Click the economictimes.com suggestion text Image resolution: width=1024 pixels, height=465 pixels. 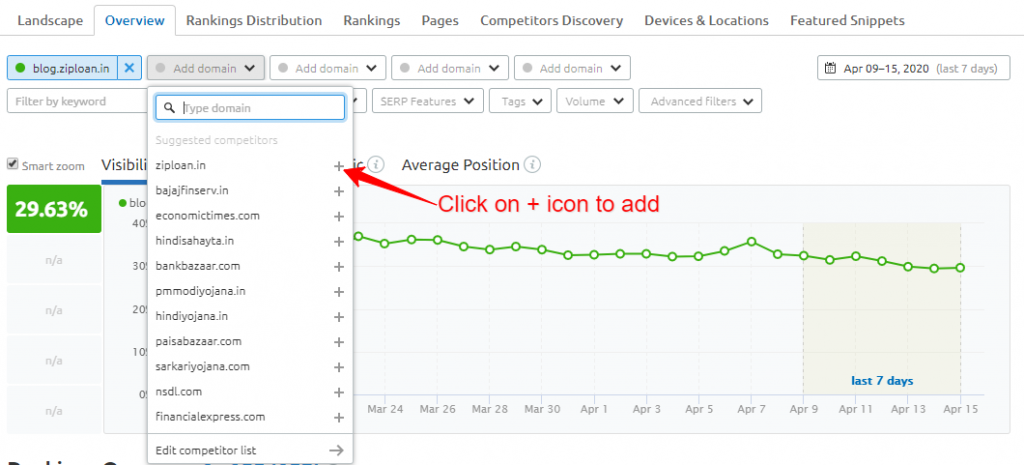coord(208,216)
